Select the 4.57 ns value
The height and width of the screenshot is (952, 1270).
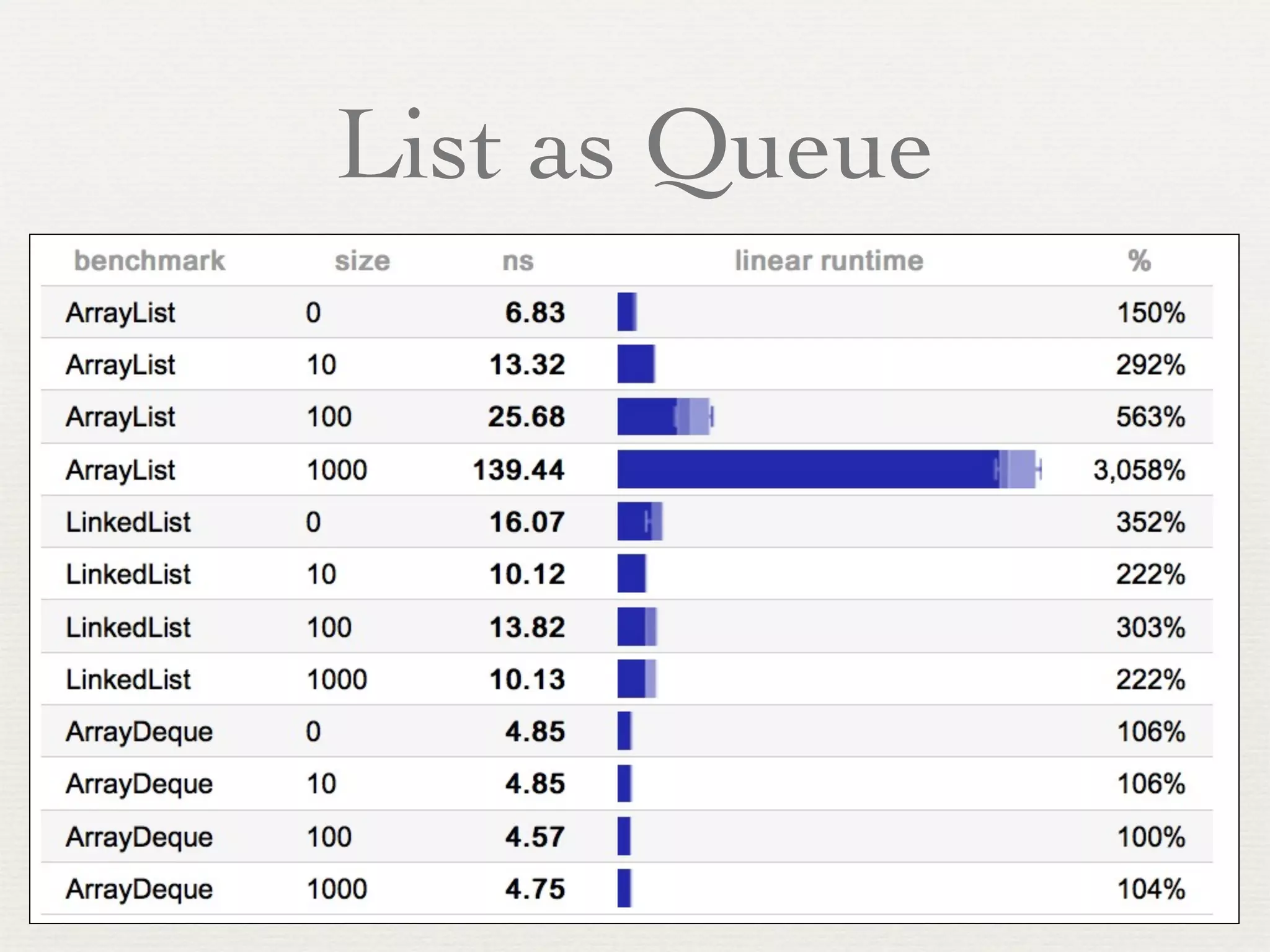click(535, 837)
